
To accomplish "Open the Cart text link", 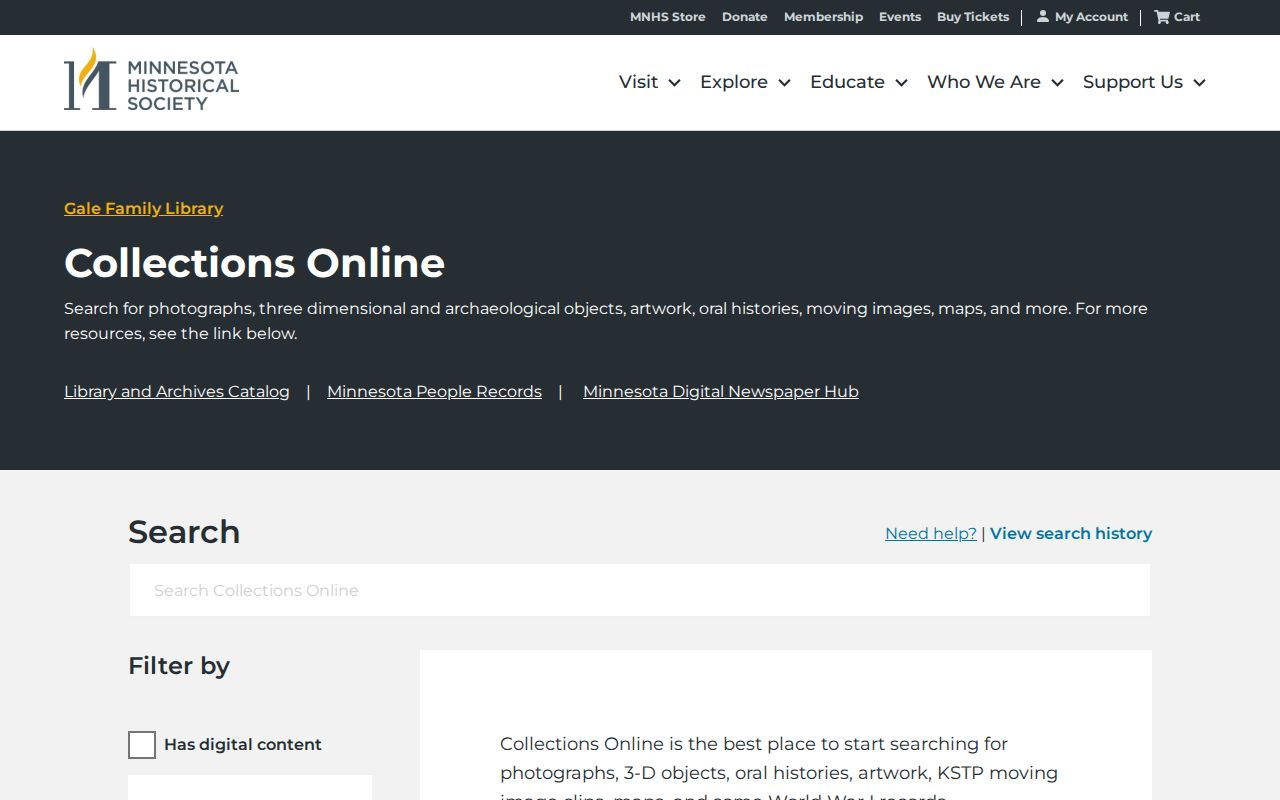I will [1187, 17].
